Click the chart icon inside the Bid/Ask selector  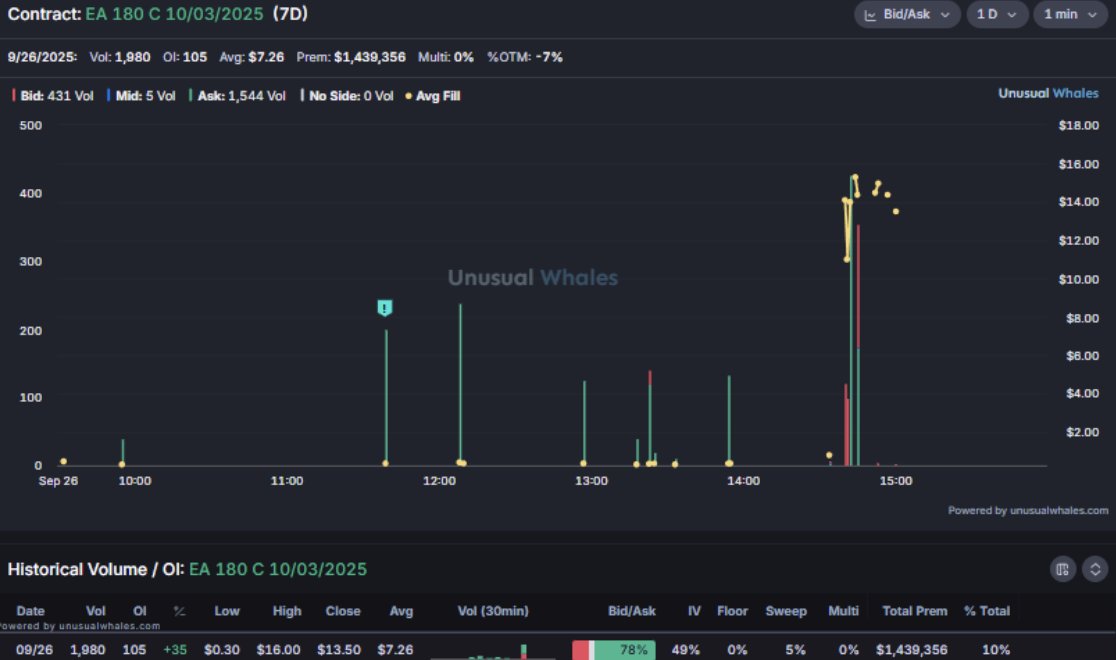pyautogui.click(x=870, y=15)
